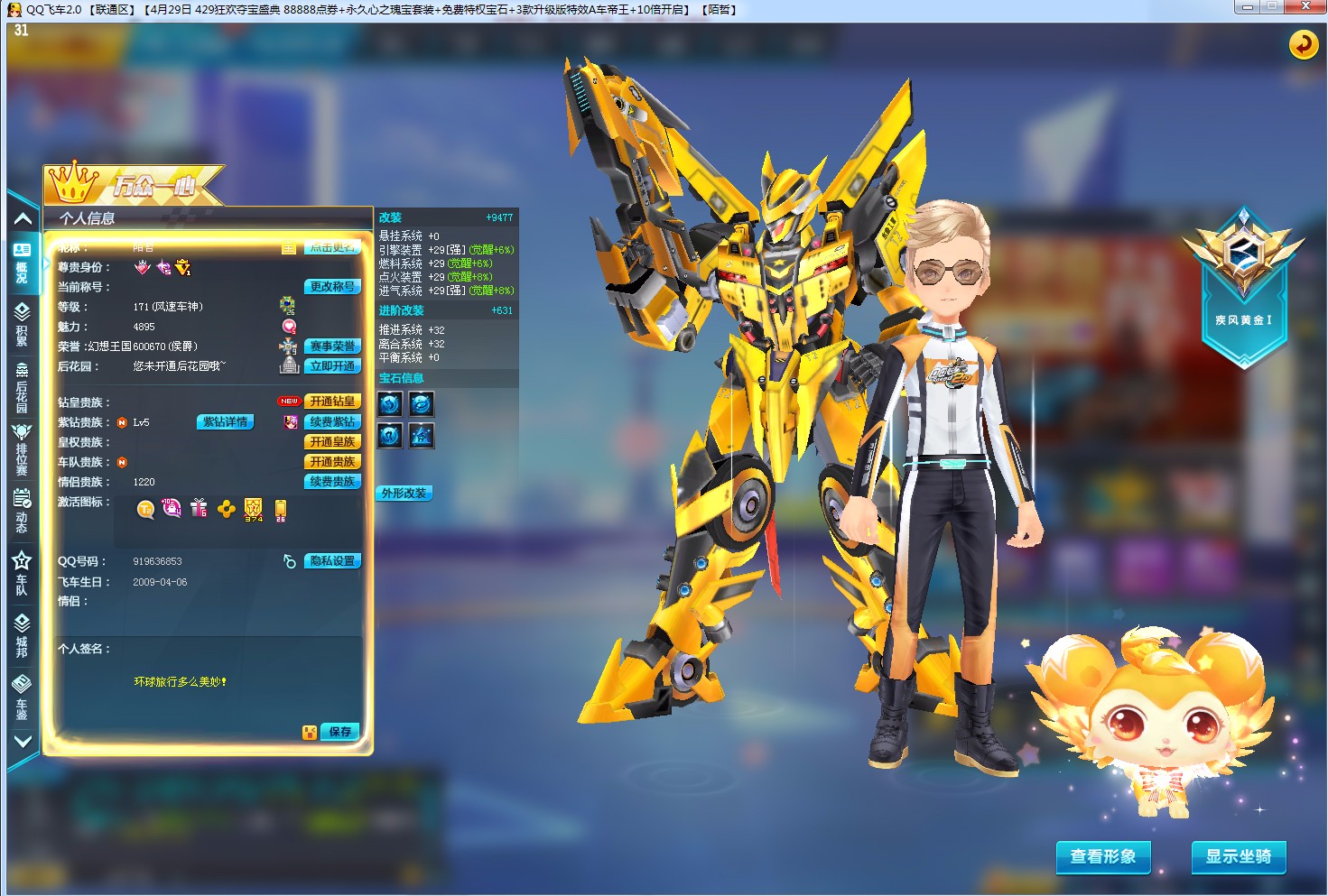Click the 紫钻详情 button
The width and height of the screenshot is (1328, 896).
pos(225,422)
